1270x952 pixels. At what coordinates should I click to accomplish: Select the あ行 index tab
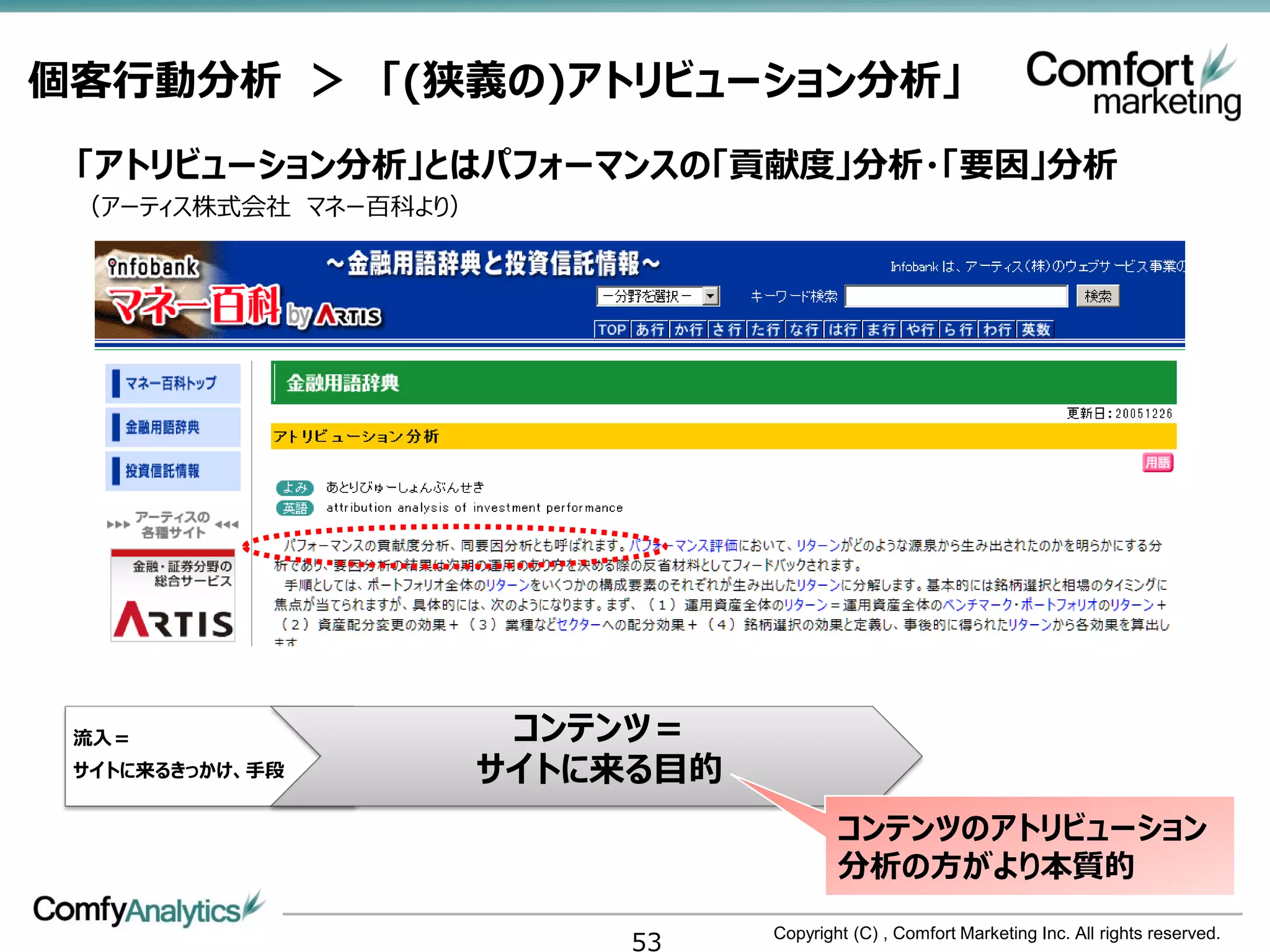[650, 330]
